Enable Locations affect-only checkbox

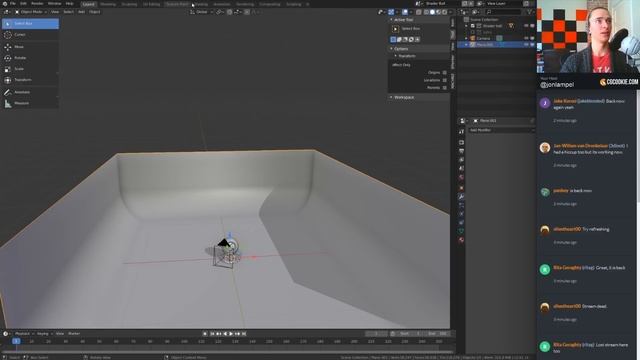[x=444, y=80]
